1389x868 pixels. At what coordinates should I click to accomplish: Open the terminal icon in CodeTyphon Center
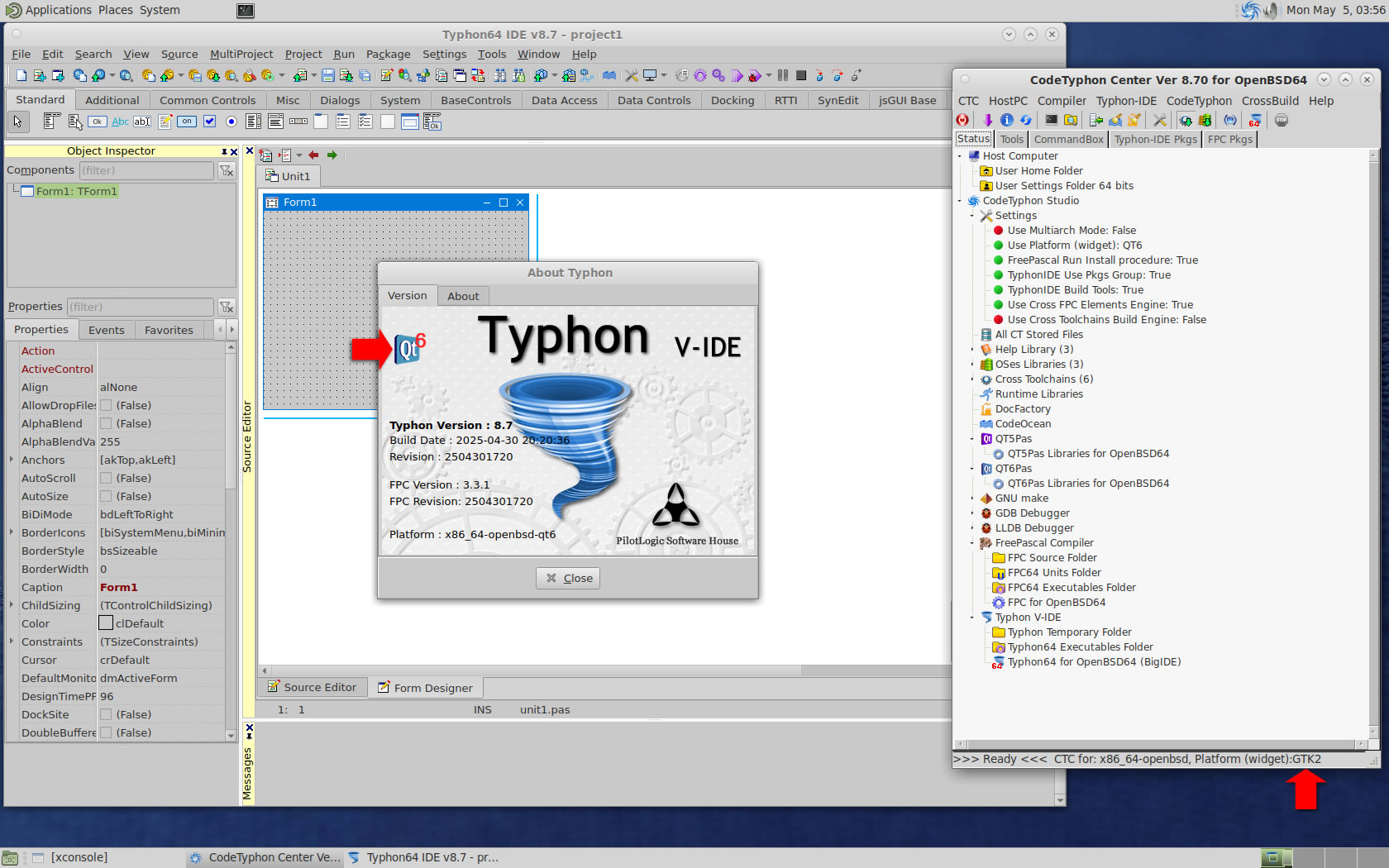(x=1052, y=120)
